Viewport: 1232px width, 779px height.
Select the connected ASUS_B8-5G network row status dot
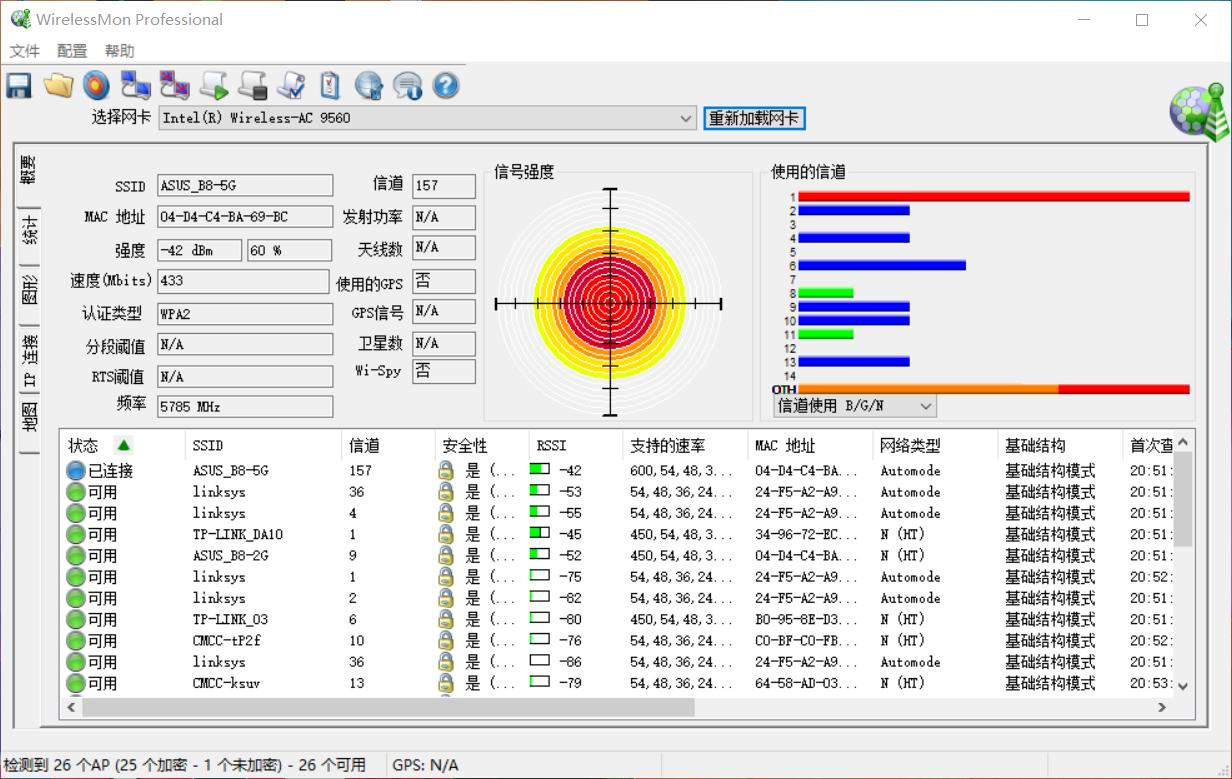click(x=74, y=470)
